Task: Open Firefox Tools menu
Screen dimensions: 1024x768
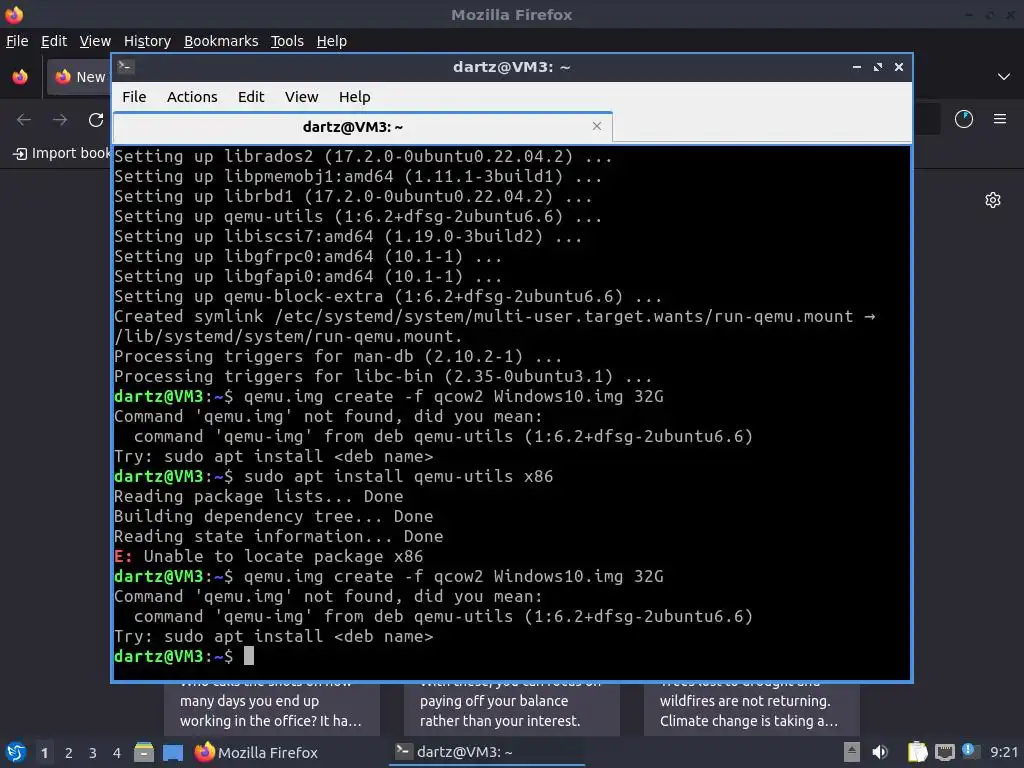Action: [287, 41]
